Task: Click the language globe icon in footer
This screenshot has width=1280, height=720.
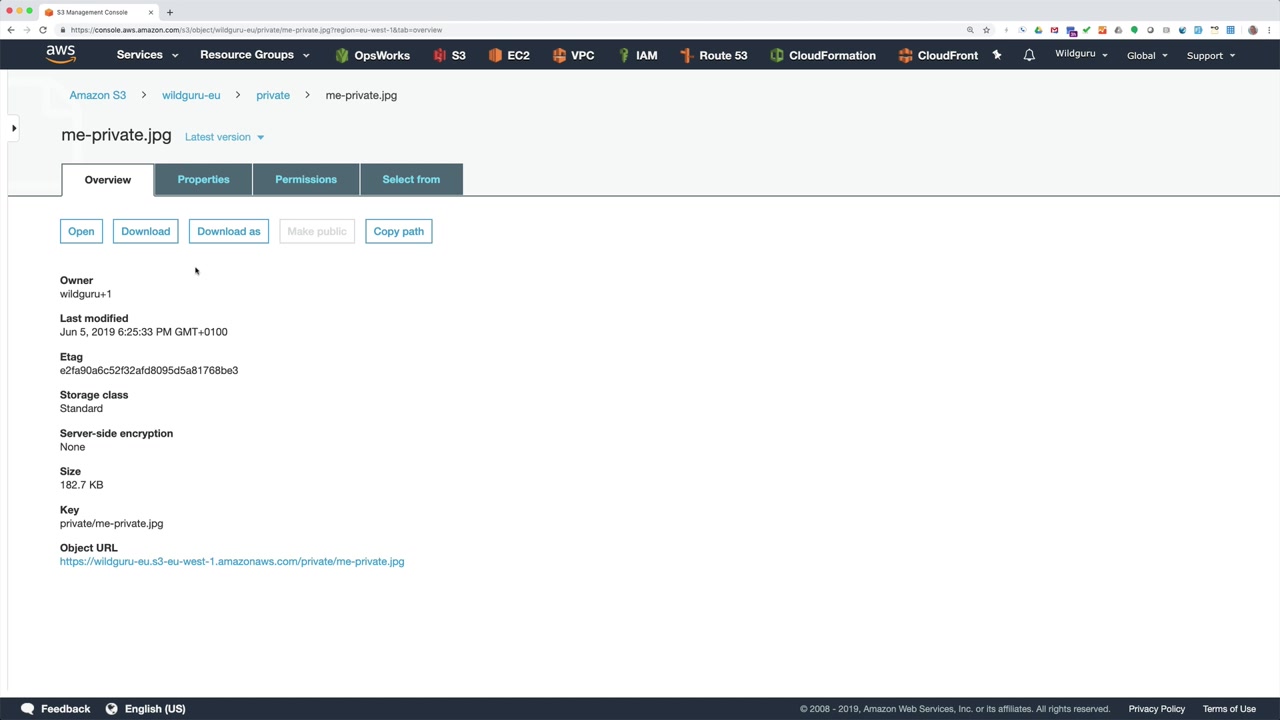Action: pos(112,709)
